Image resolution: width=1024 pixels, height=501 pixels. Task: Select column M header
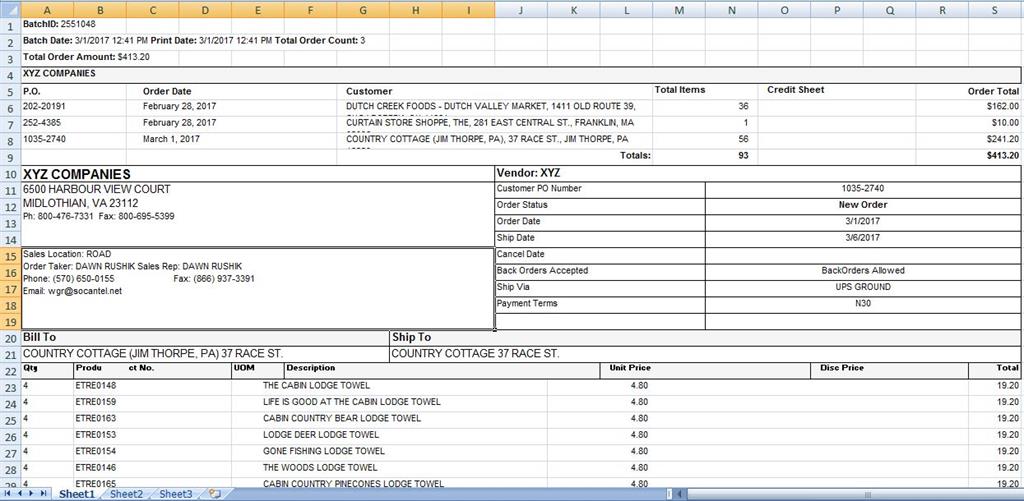pyautogui.click(x=679, y=9)
